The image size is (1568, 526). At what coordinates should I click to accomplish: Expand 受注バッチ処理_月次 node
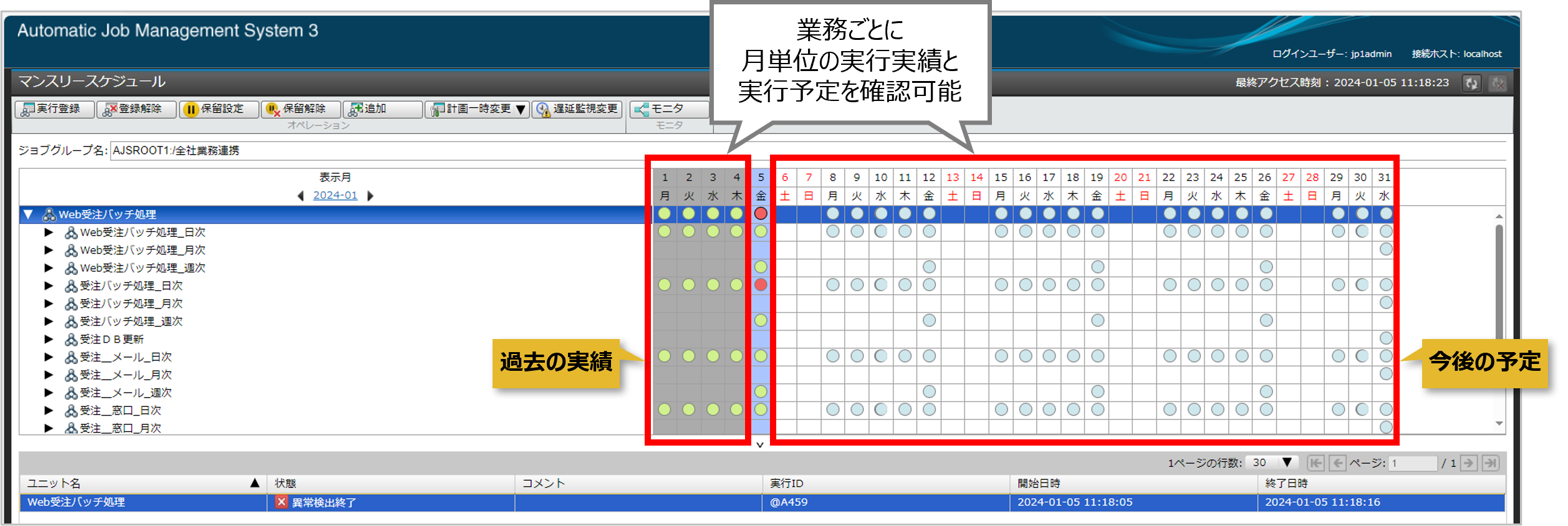49,304
